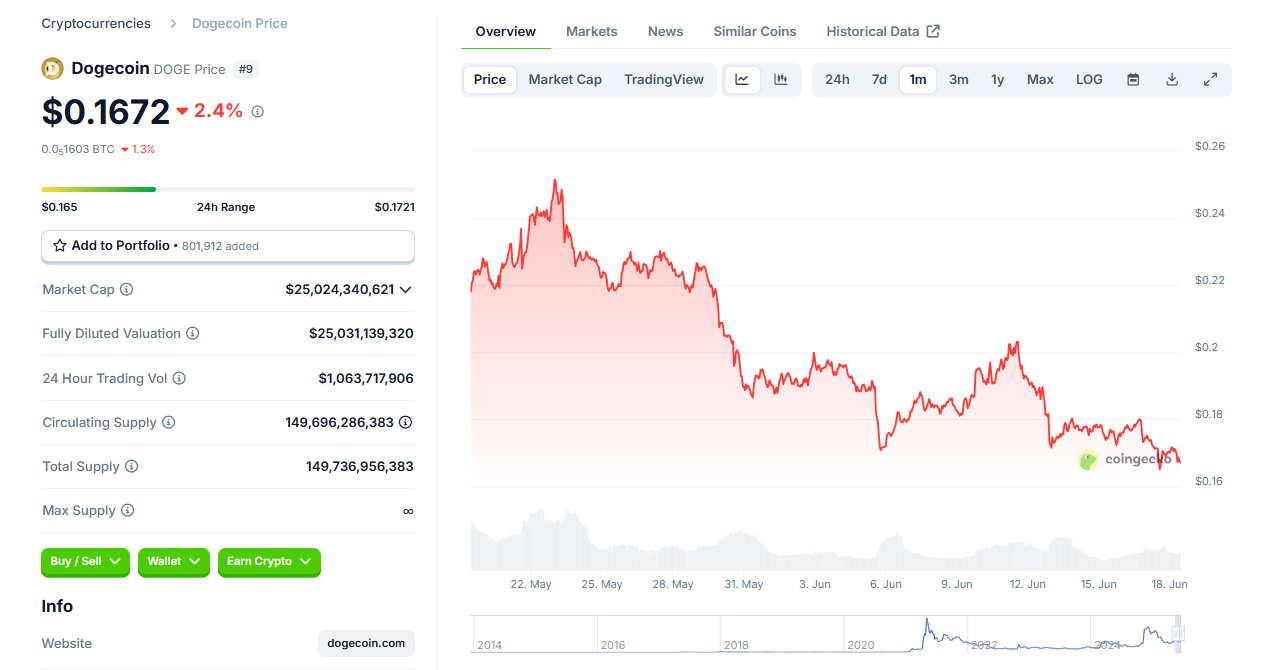Viewport: 1271px width, 670px height.
Task: Click the #9 rank badge
Action: [246, 69]
